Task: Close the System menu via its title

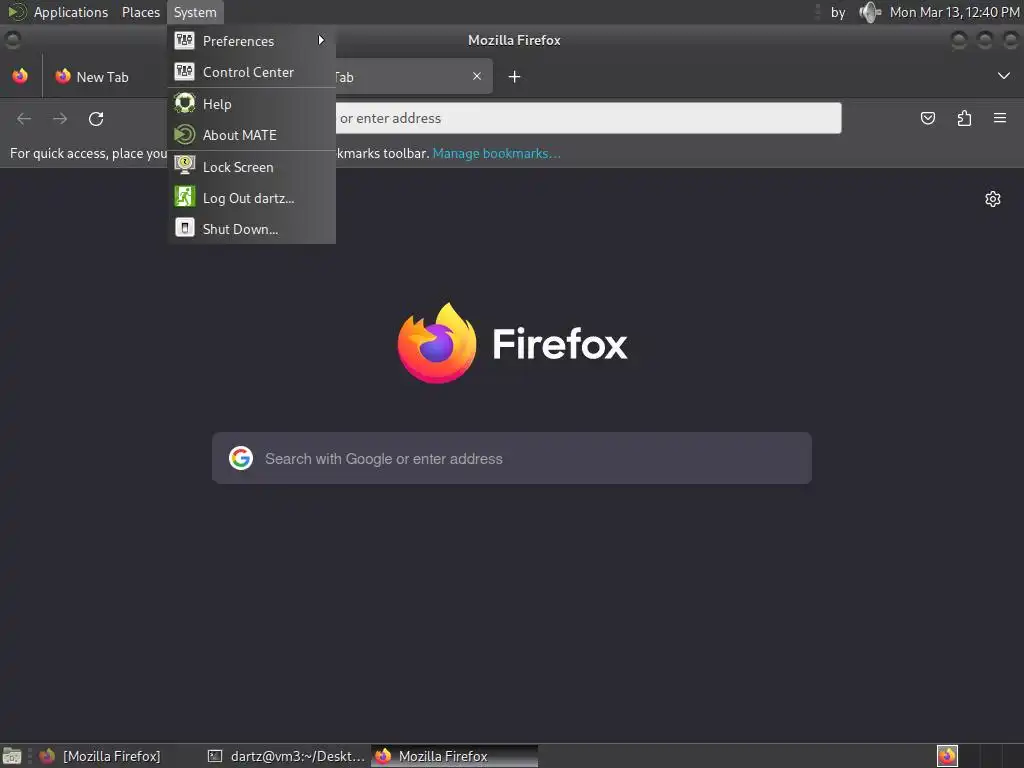Action: pos(195,12)
